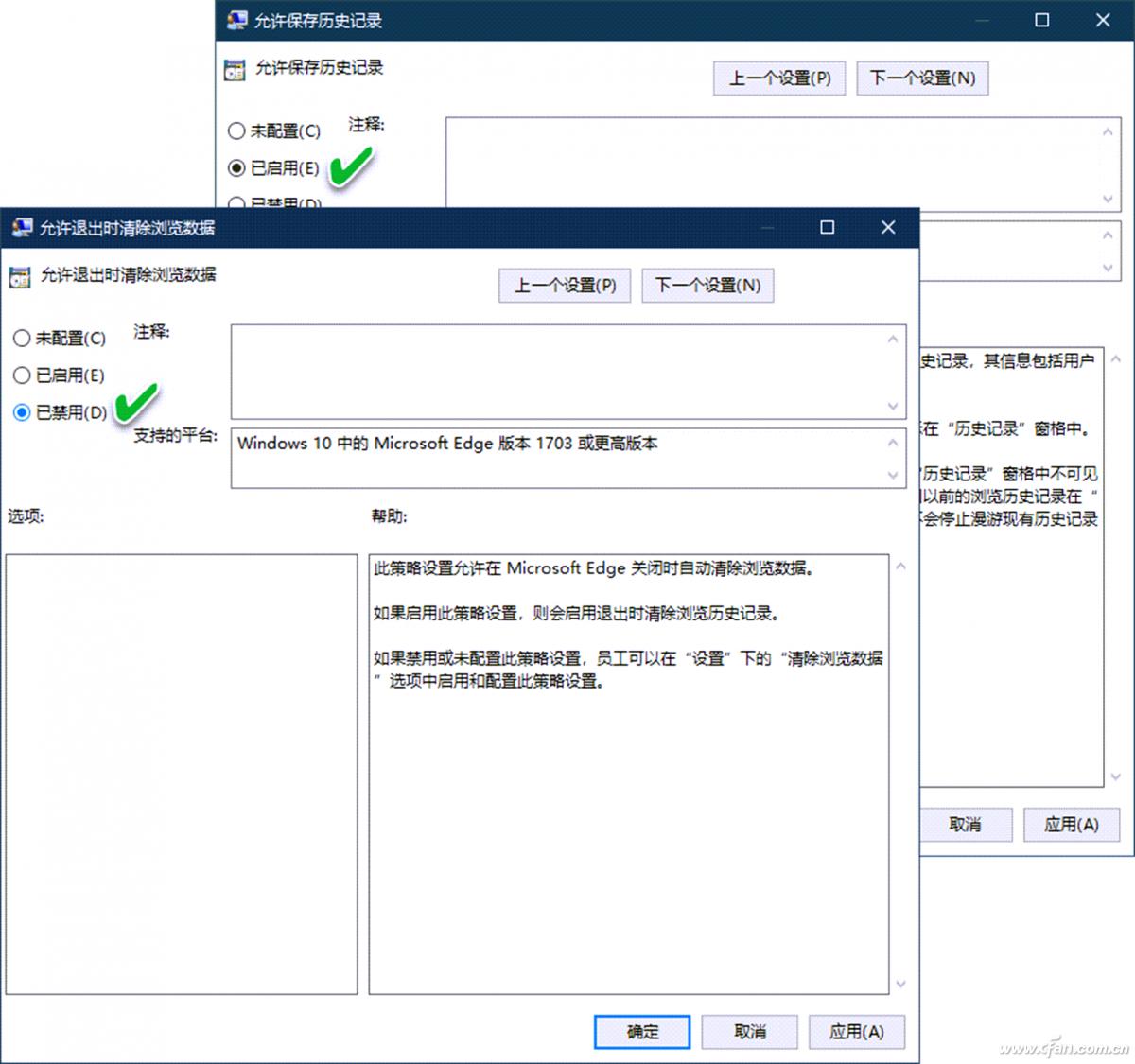The width and height of the screenshot is (1135, 1064).
Task: Click the down arrow of 帮助 text scrollbar
Action: click(901, 984)
